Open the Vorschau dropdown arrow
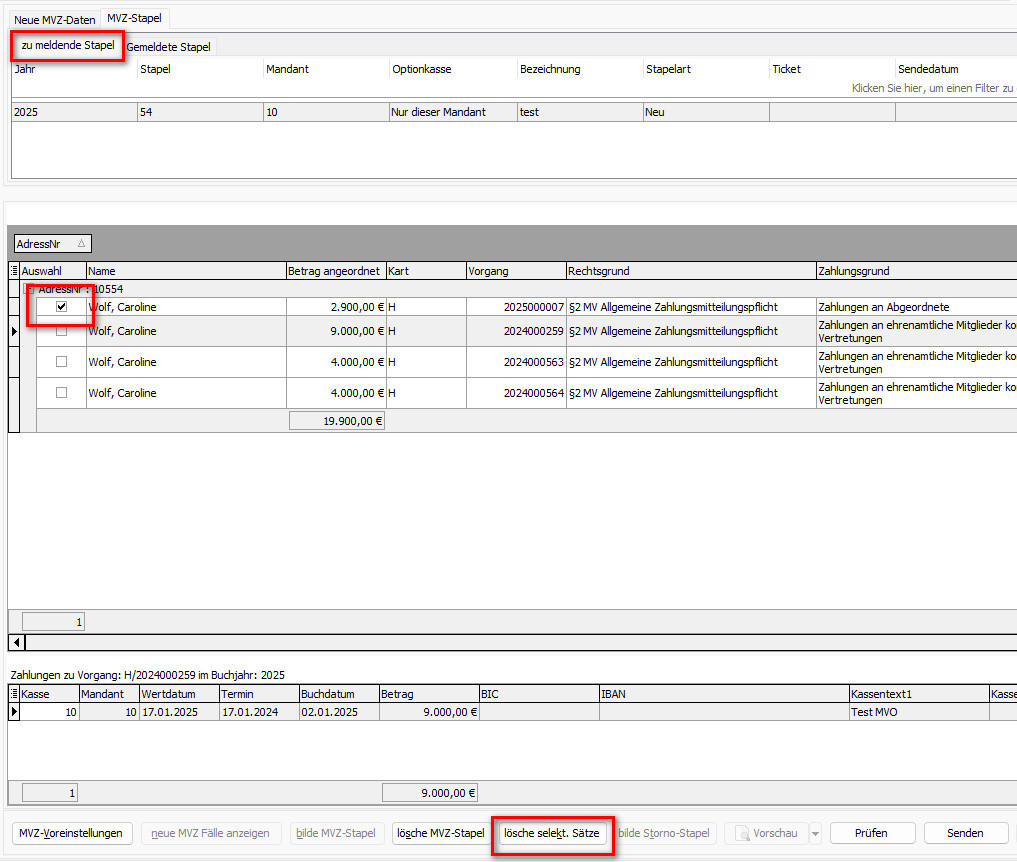The height and width of the screenshot is (862, 1017). [x=815, y=833]
